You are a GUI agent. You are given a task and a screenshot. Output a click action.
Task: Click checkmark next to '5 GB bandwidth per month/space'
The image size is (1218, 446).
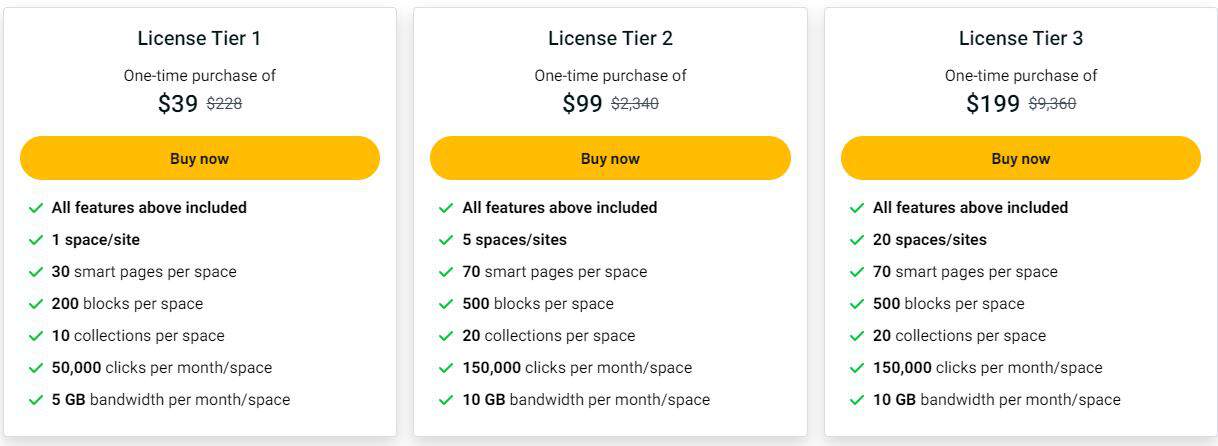click(x=36, y=400)
